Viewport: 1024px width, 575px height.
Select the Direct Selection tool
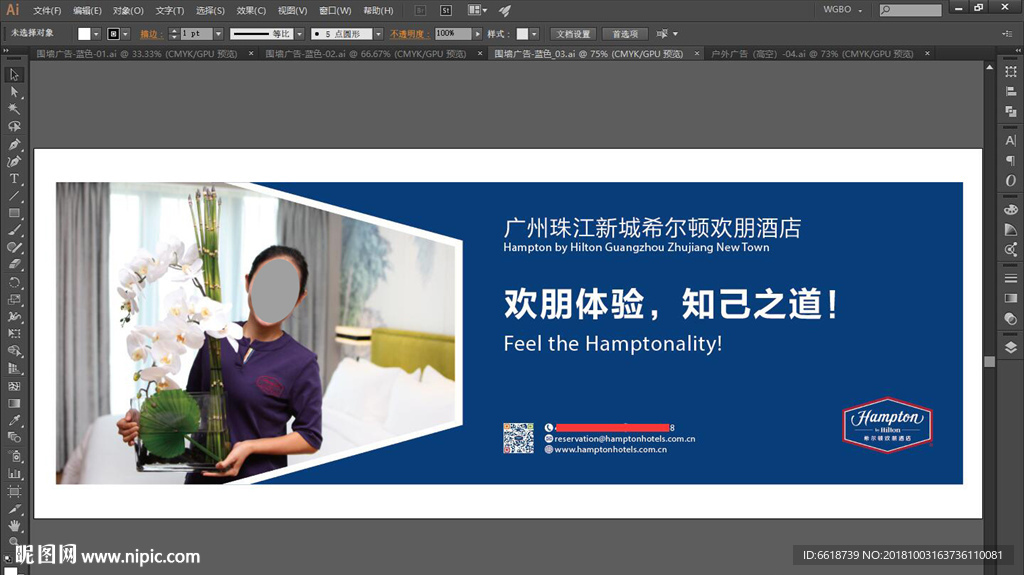(x=14, y=92)
